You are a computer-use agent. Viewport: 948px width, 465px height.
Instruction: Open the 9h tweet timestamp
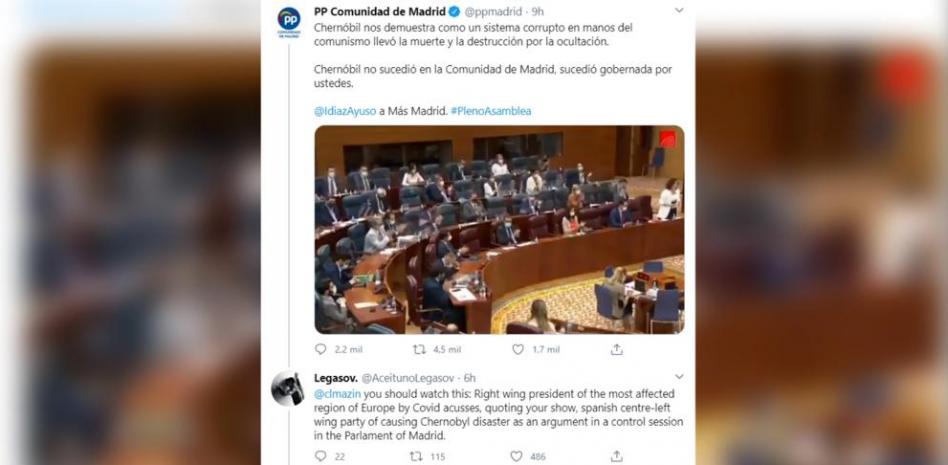pos(538,11)
